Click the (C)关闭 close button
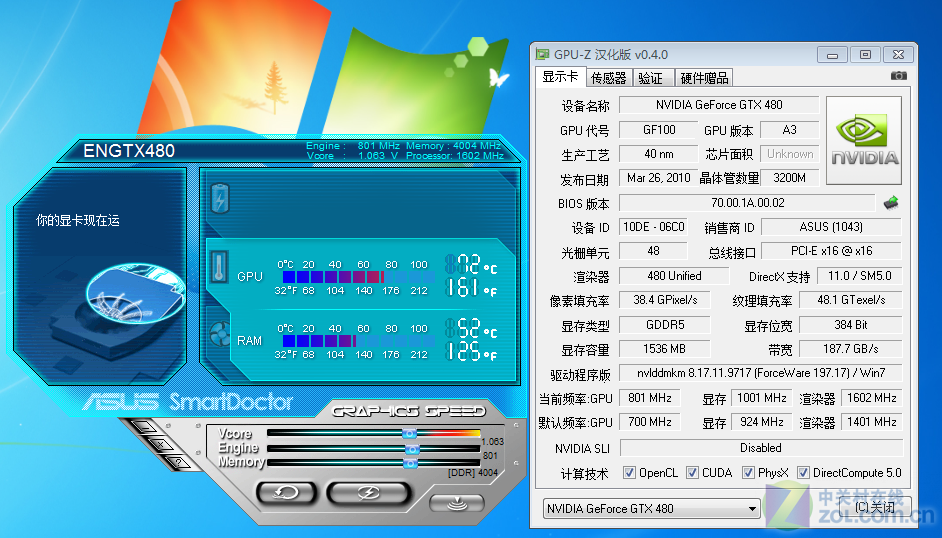The width and height of the screenshot is (942, 538). (874, 507)
